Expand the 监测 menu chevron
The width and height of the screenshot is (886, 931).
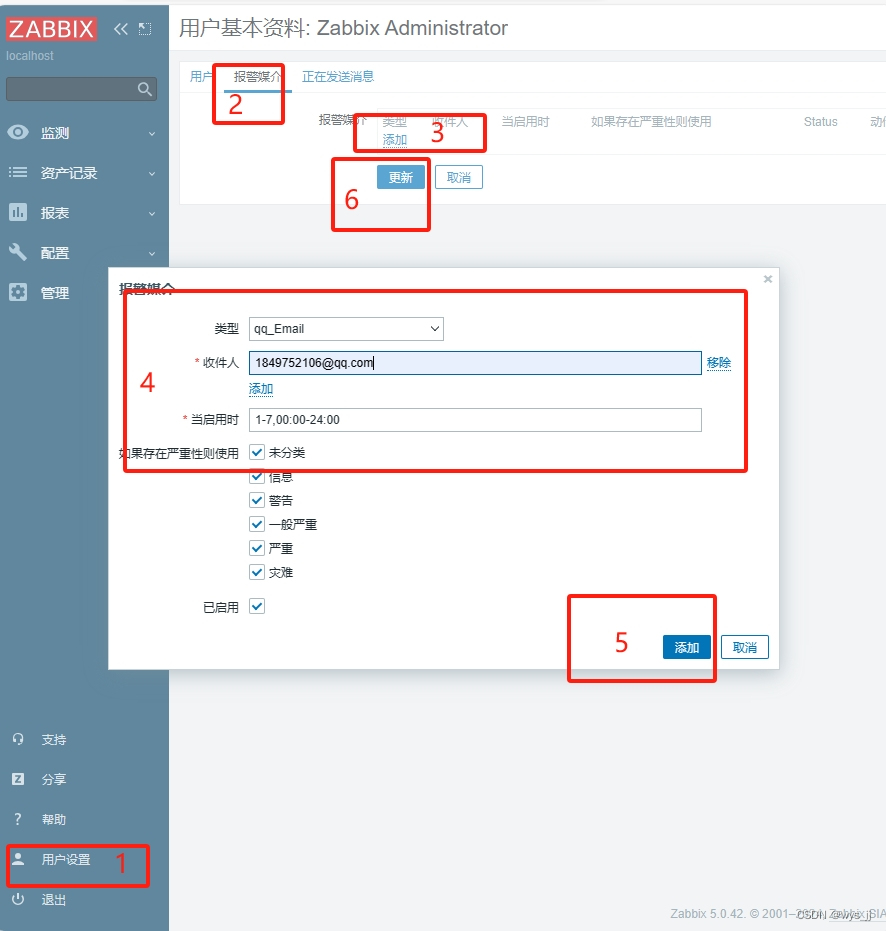pyautogui.click(x=152, y=134)
